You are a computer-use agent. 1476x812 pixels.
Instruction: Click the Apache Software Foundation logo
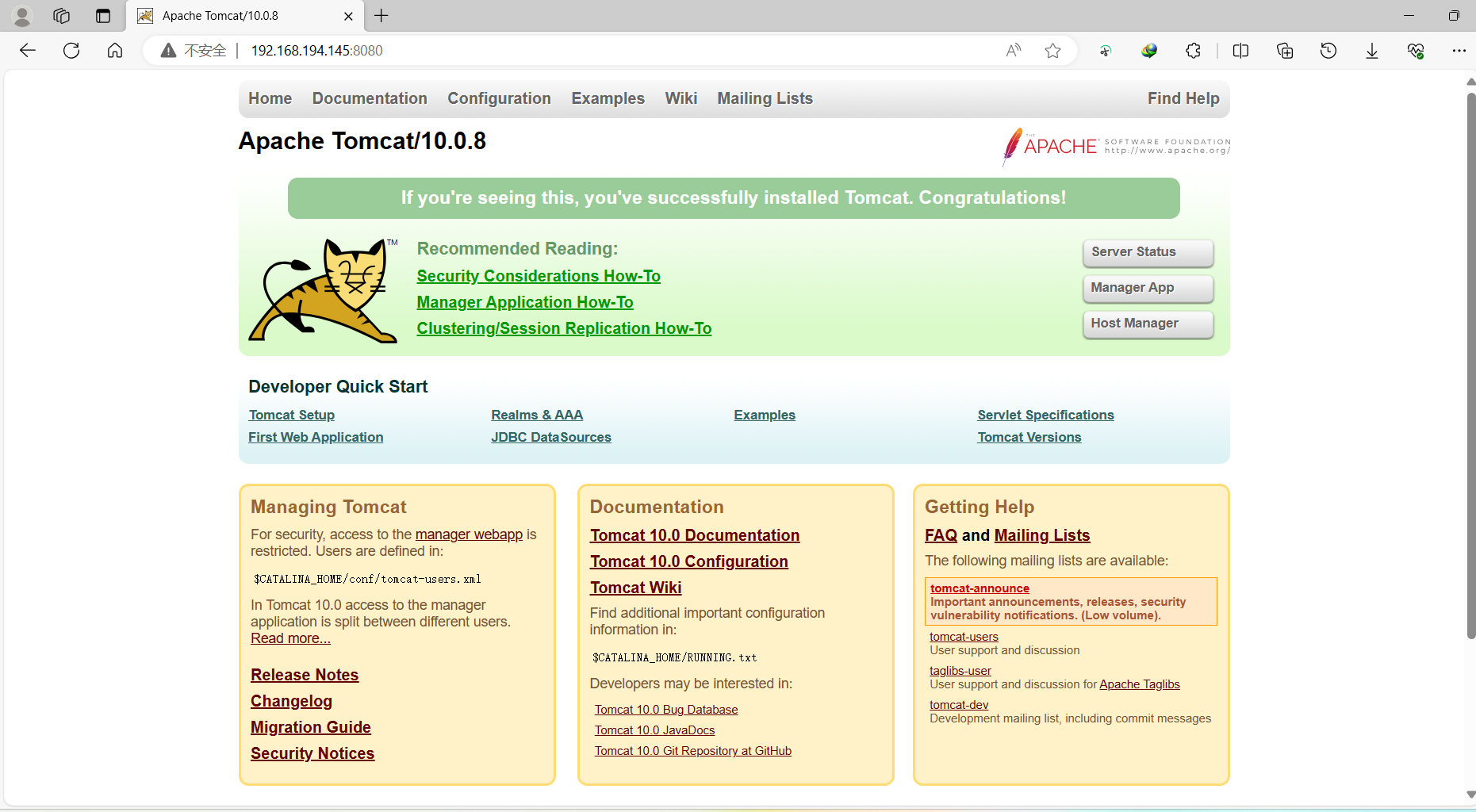pos(1116,146)
